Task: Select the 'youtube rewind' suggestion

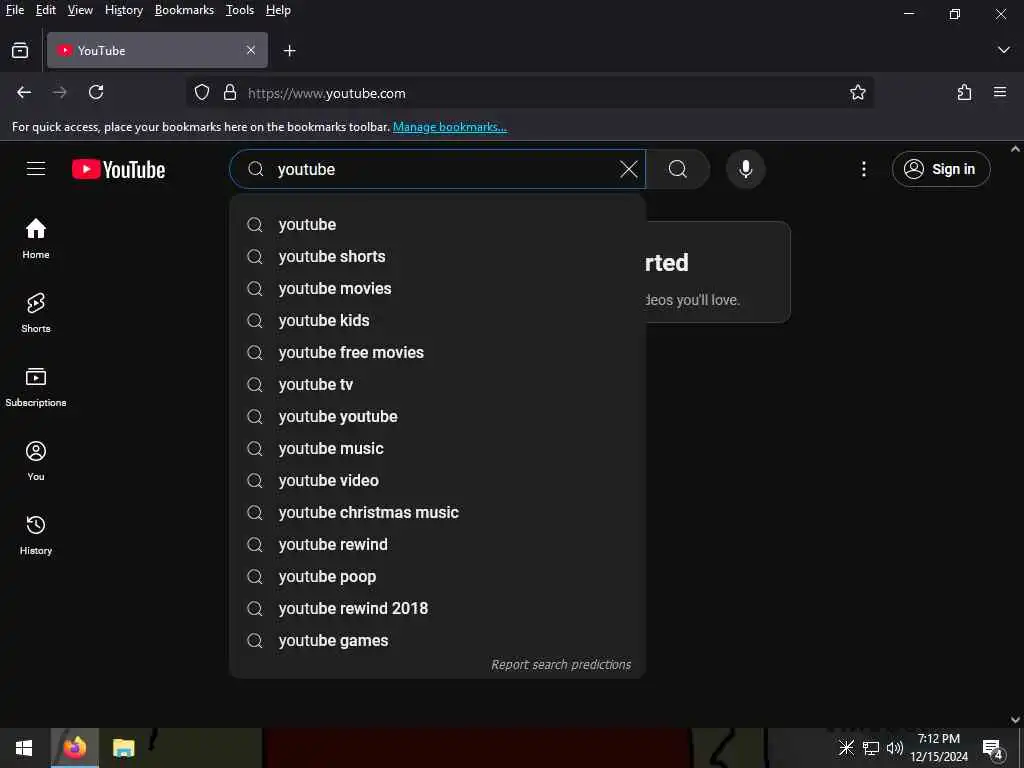Action: tap(438, 545)
